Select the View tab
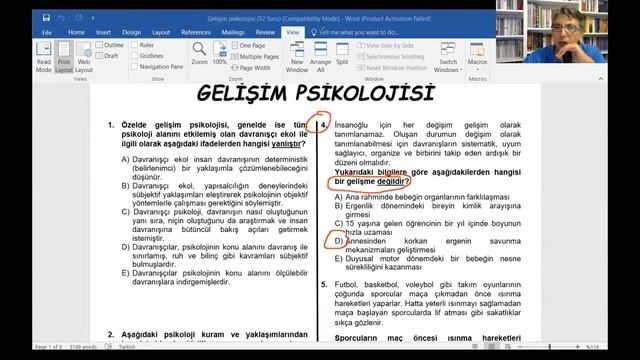This screenshot has width=640, height=360. pos(293,32)
